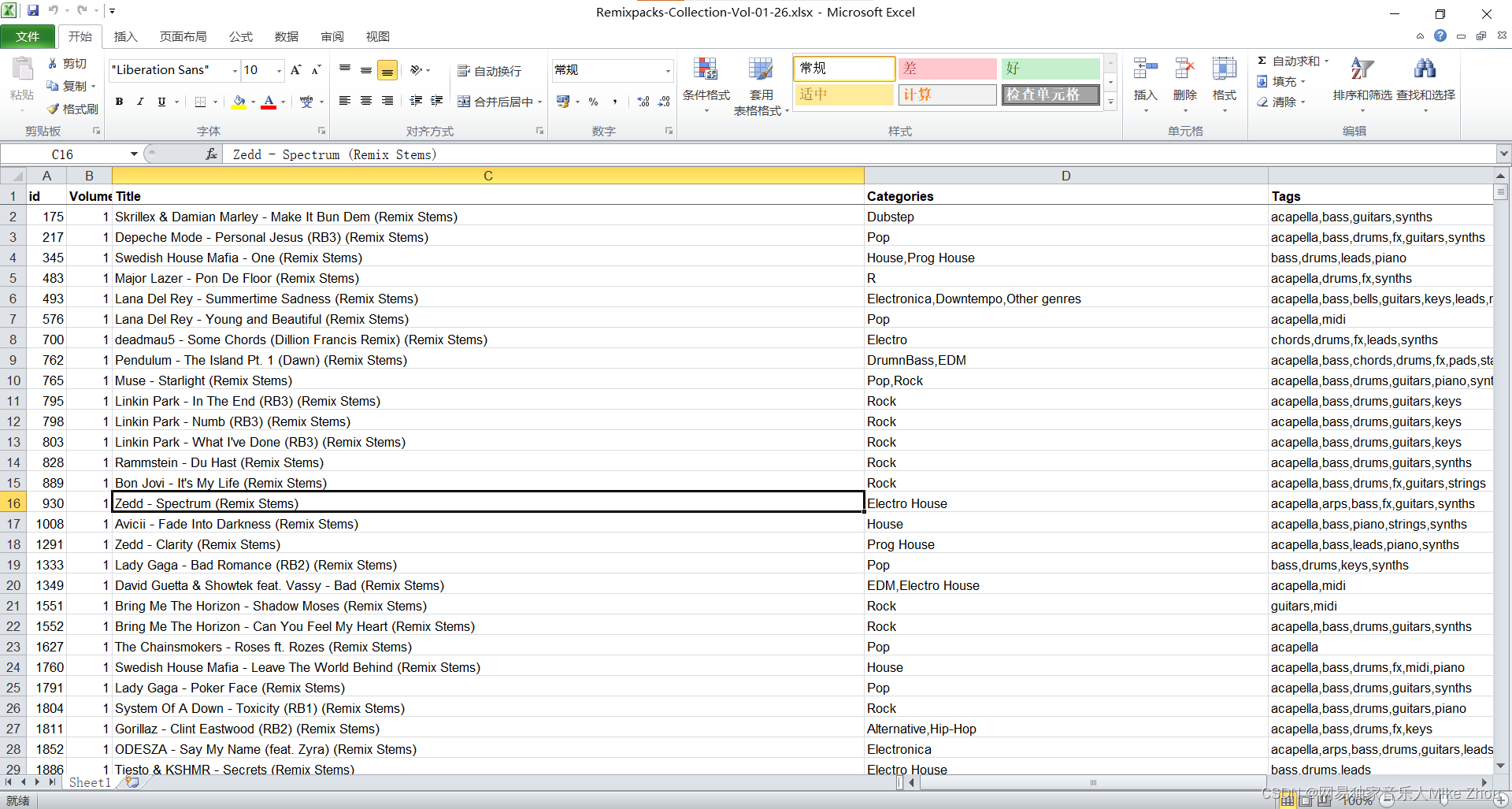Open the Merge and Center dropdown arrow
Viewport: 1512px width, 809px height.
539,102
